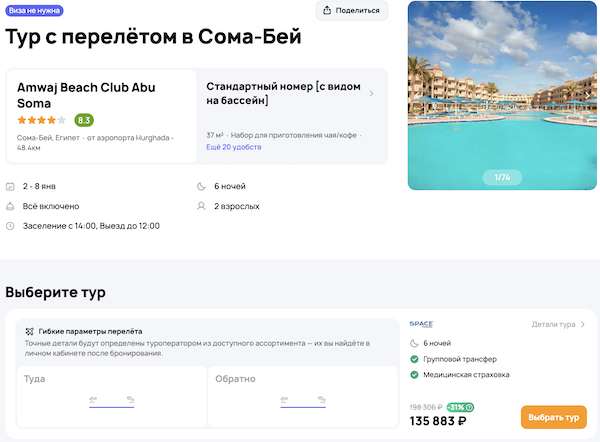Show Ещё 20 удобств amenities list
600x442 pixels.
pos(233,147)
